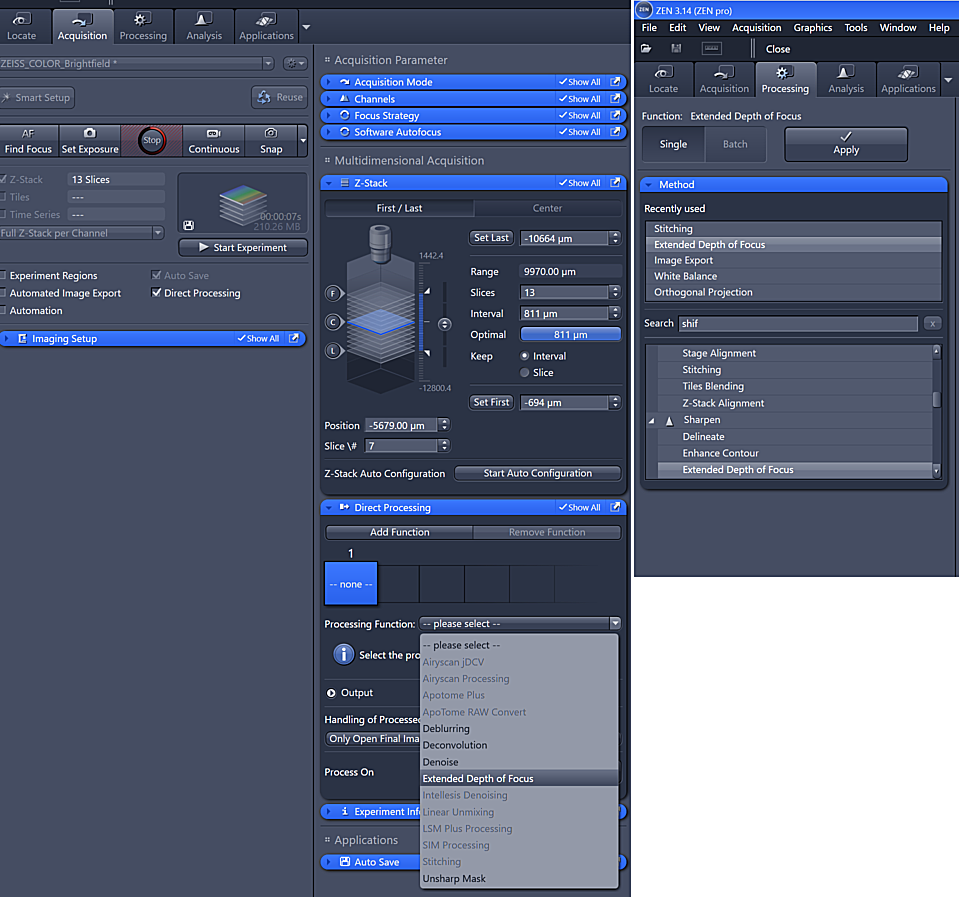Click the open folder icon in ZEN window
Viewport: 959px width, 897px height.
click(x=646, y=48)
